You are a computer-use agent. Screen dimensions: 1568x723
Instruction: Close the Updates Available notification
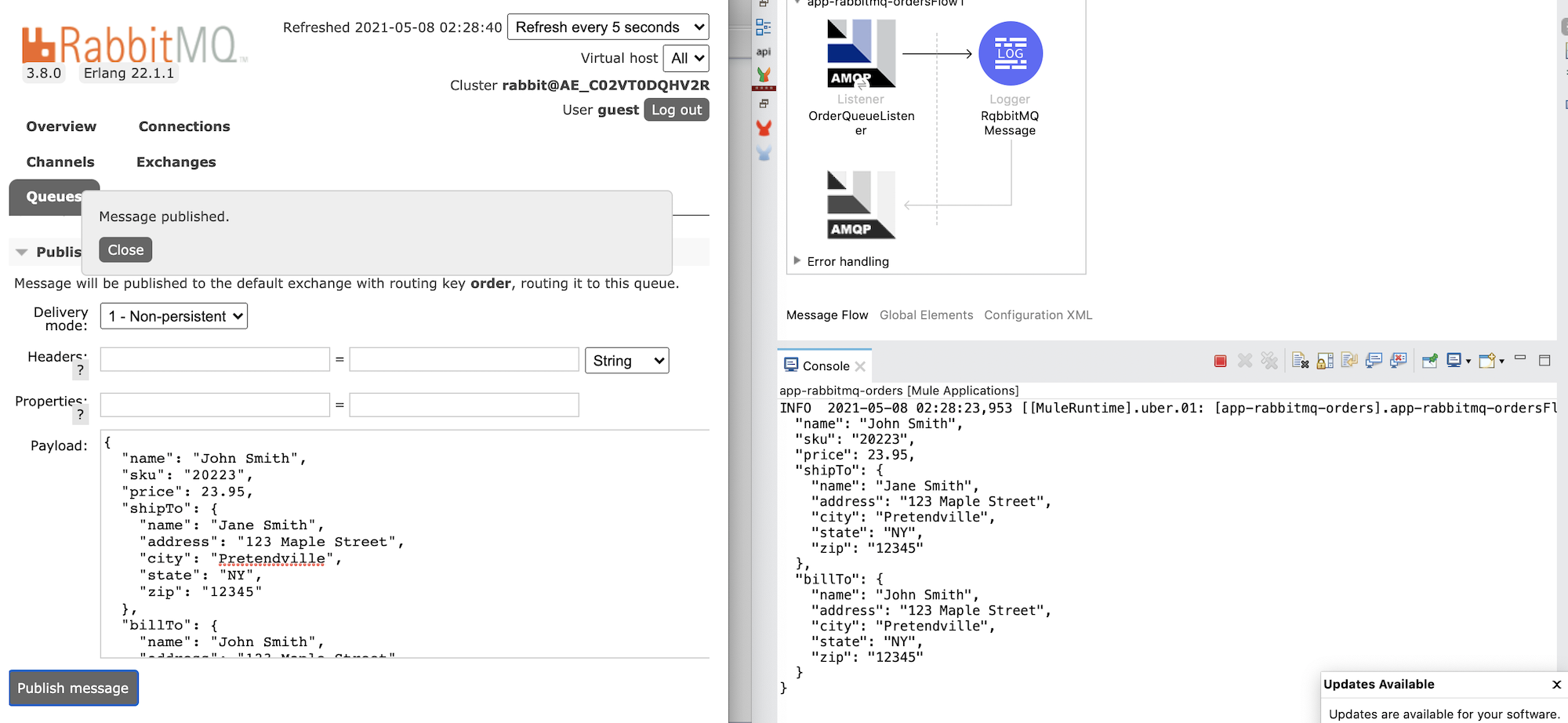[1556, 685]
